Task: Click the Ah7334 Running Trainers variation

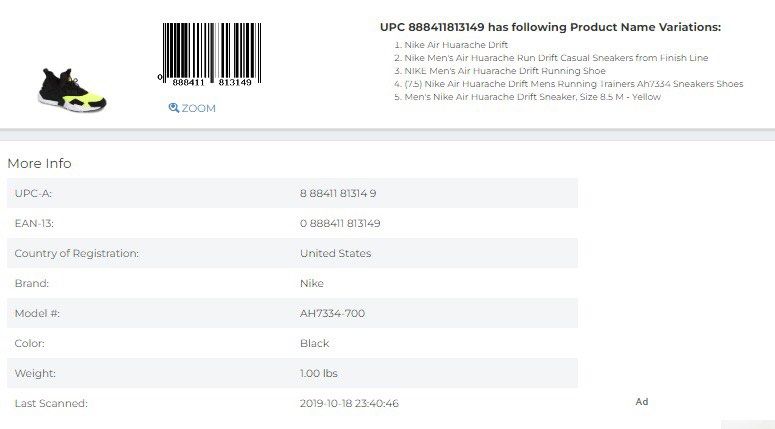Action: click(574, 84)
